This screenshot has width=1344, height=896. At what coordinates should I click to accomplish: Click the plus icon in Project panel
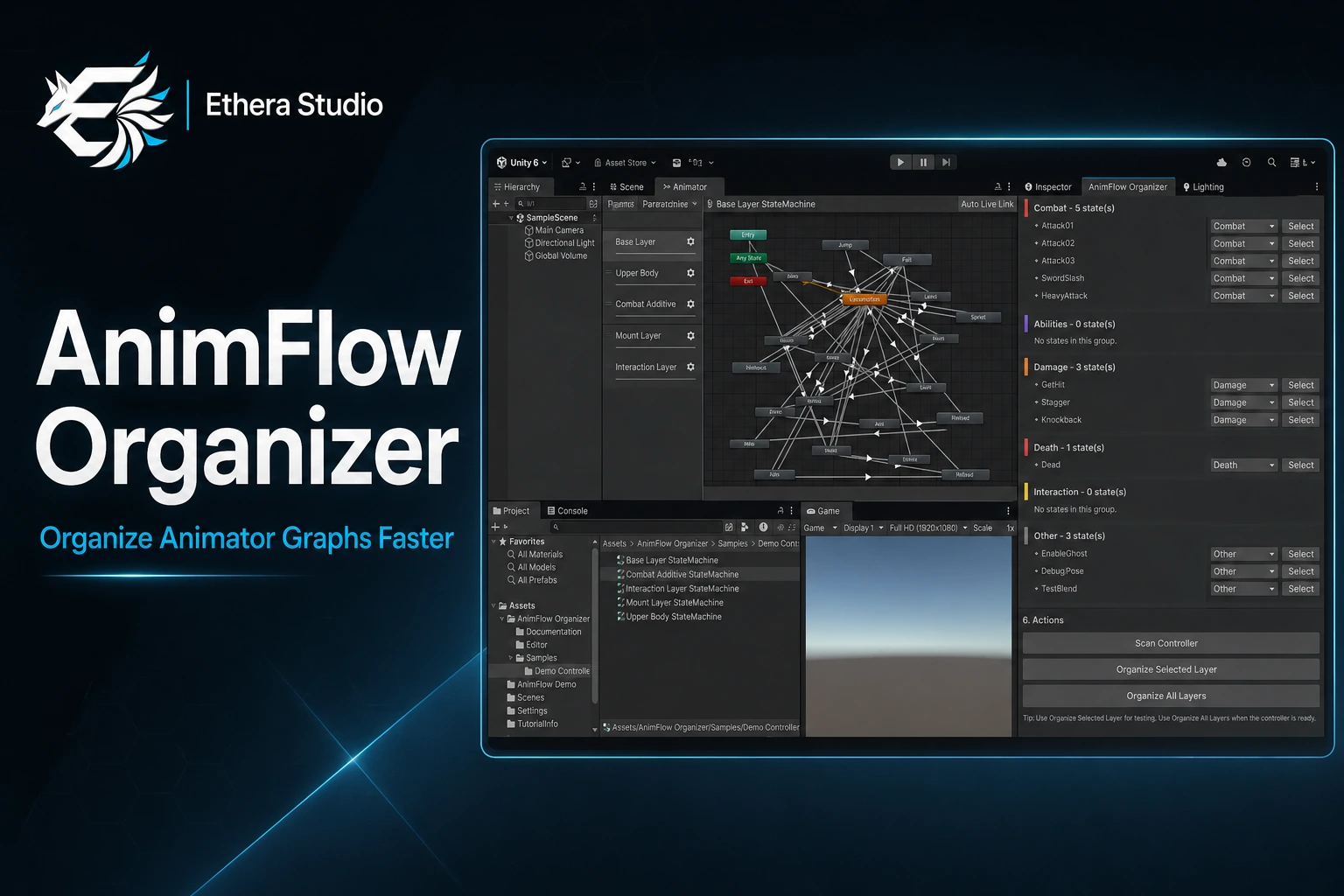(x=495, y=527)
